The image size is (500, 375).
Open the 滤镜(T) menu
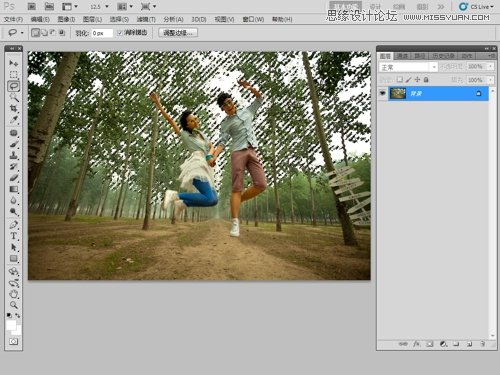pyautogui.click(x=146, y=19)
